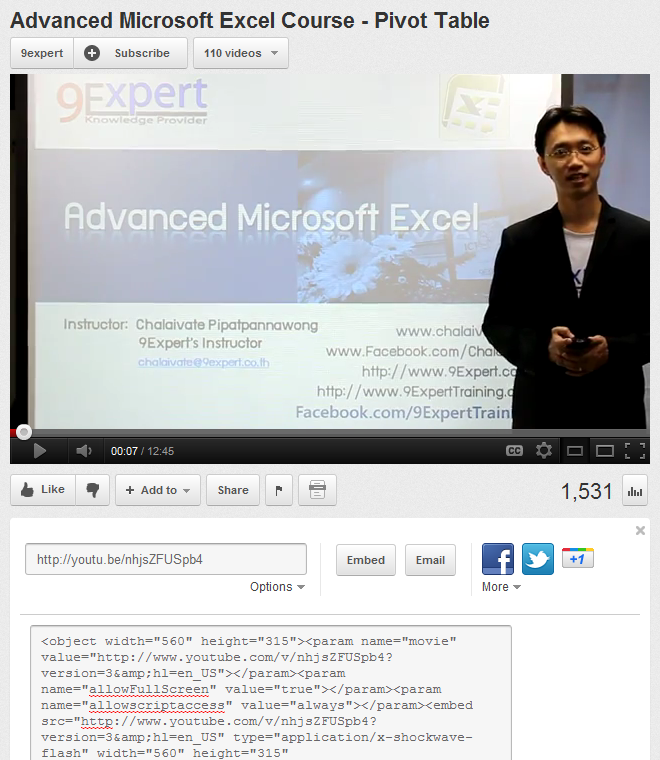The image size is (660, 760).
Task: Open the Add to dropdown
Action: pyautogui.click(x=158, y=490)
